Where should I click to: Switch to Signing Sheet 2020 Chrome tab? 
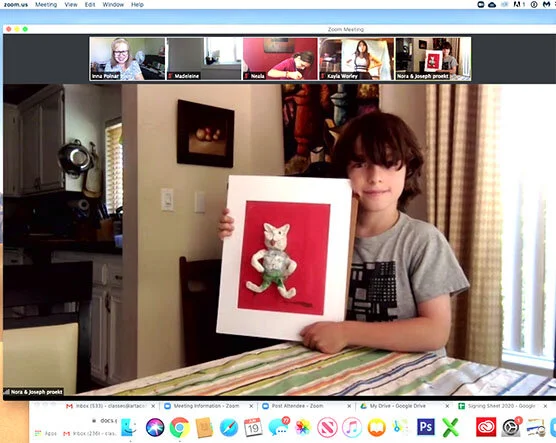pyautogui.click(x=501, y=406)
